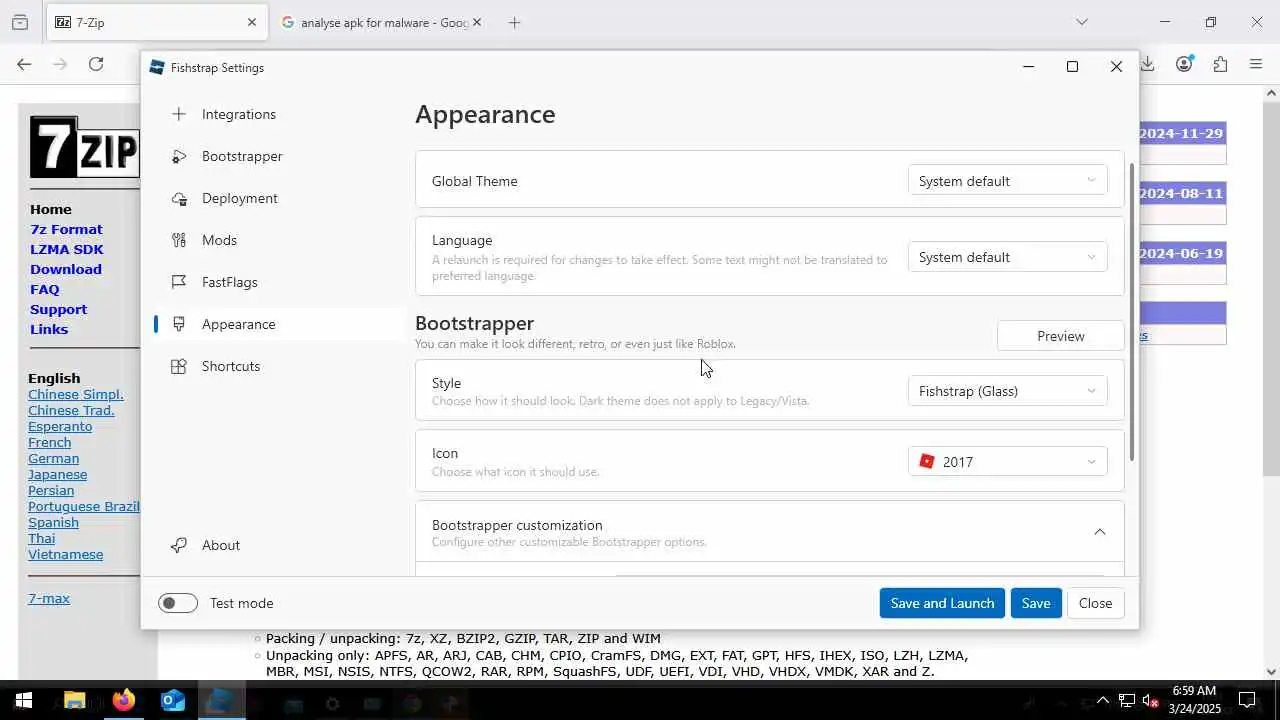
Task: Open the Style dropdown
Action: point(1007,391)
